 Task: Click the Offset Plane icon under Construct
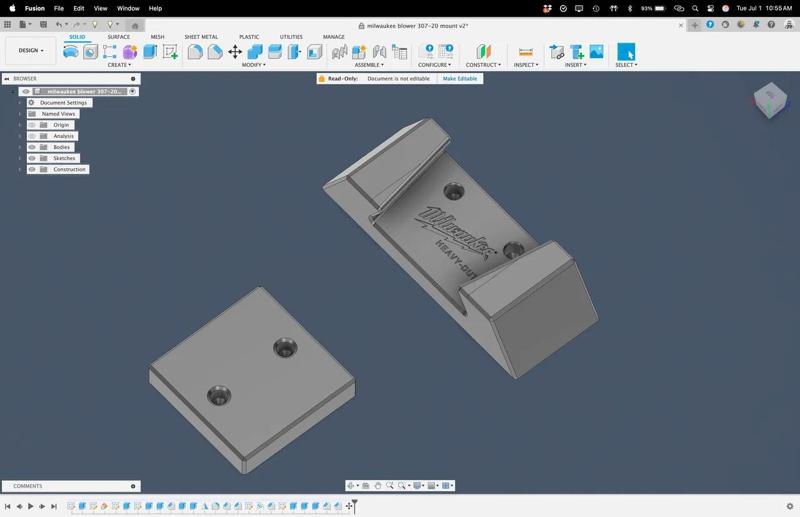point(483,52)
